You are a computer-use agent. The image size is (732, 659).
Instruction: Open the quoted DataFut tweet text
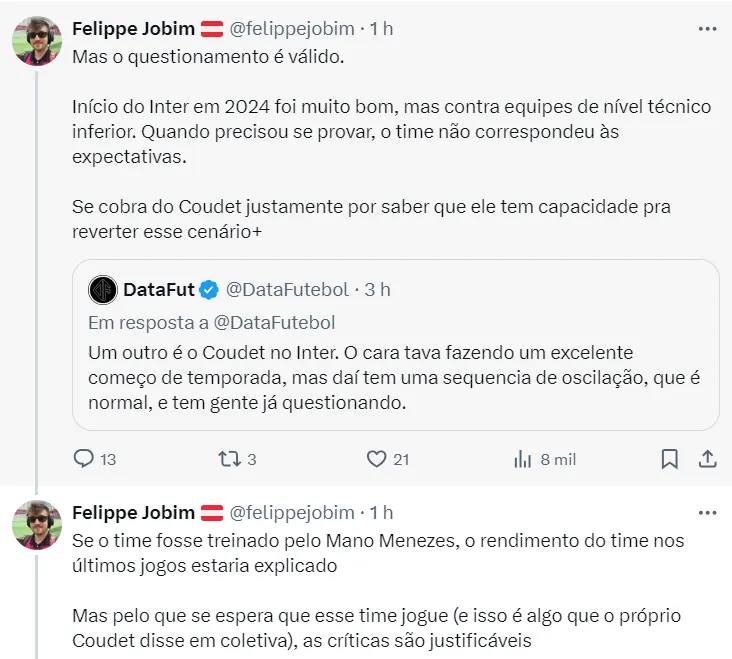pyautogui.click(x=360, y=378)
